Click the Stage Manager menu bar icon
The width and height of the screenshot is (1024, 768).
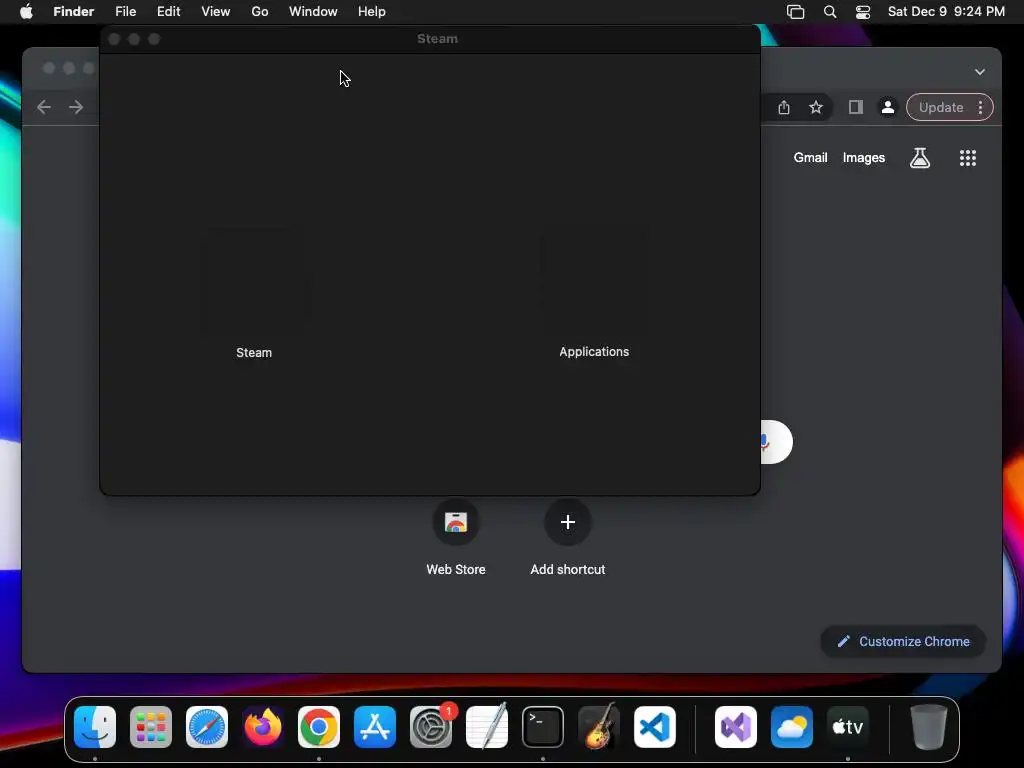[795, 12]
